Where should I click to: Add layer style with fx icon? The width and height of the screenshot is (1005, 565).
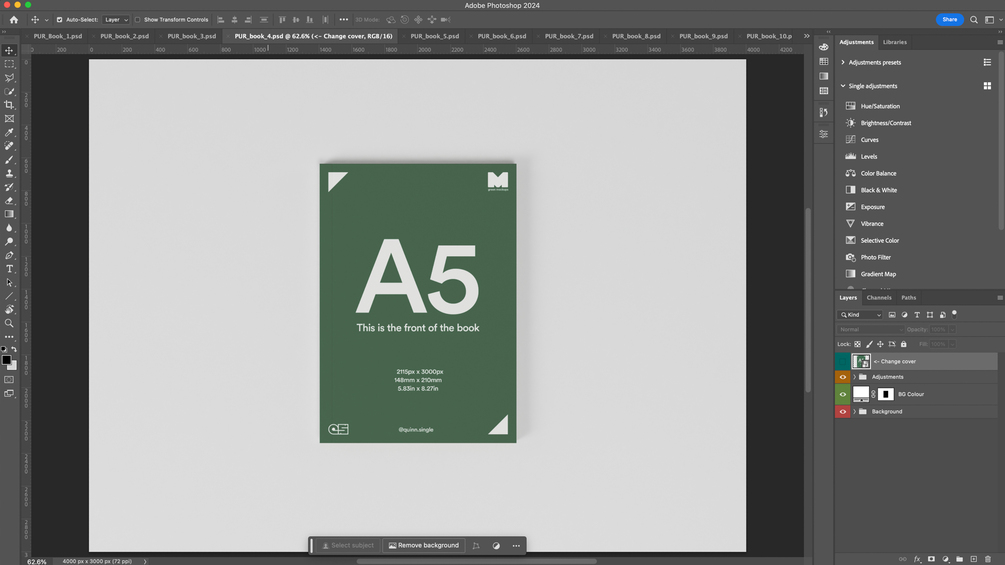tap(917, 559)
